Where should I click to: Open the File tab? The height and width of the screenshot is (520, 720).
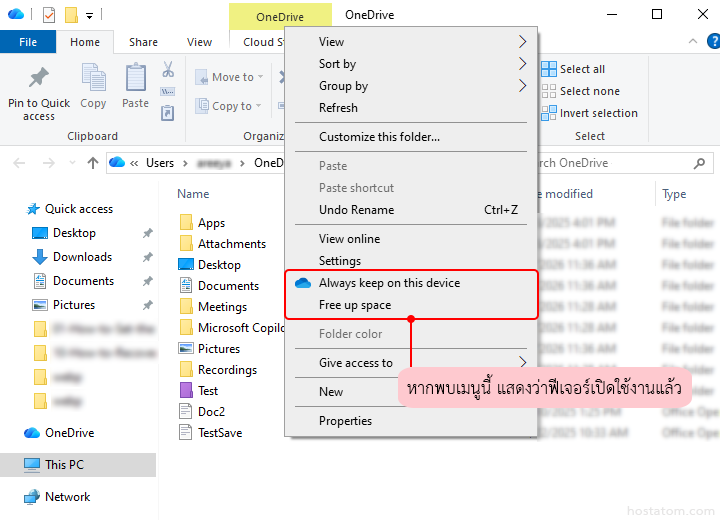pyautogui.click(x=28, y=42)
